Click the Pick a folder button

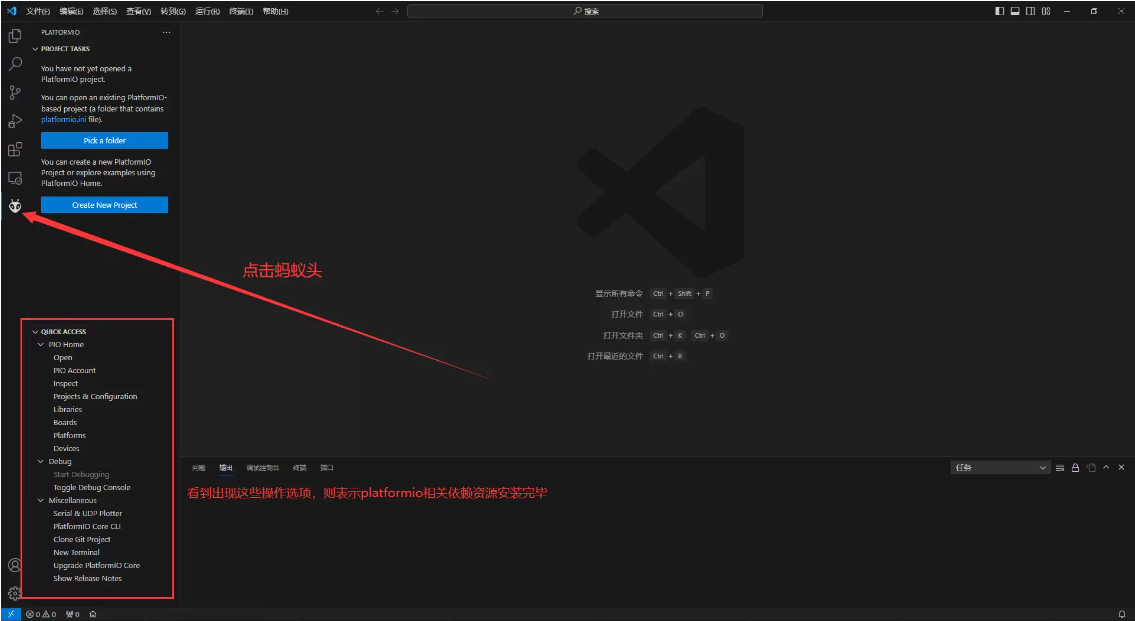pos(104,140)
